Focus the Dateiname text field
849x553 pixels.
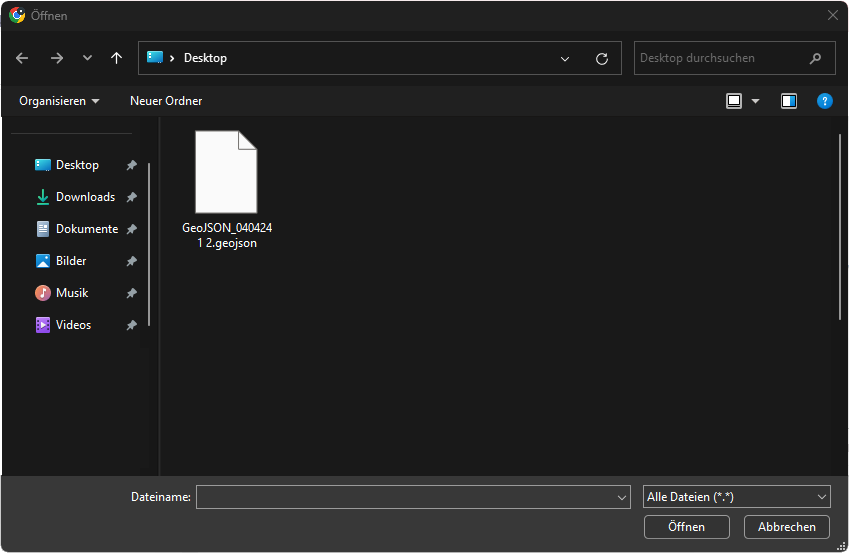tap(405, 497)
